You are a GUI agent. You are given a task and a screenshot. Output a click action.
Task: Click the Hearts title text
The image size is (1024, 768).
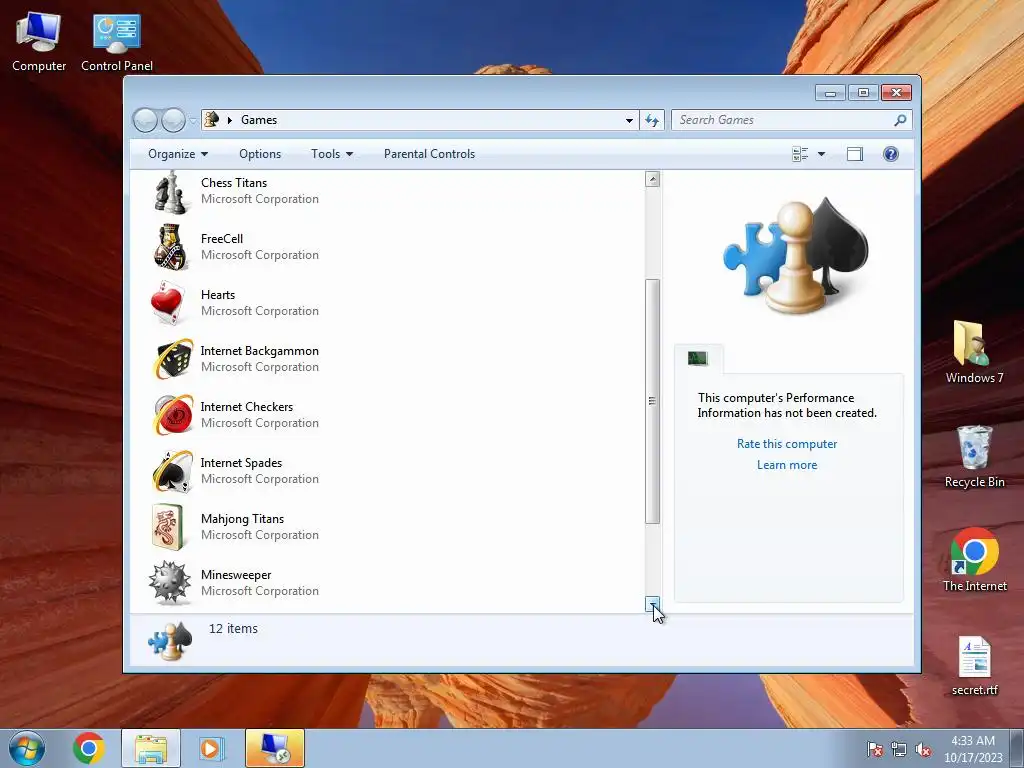pyautogui.click(x=217, y=295)
